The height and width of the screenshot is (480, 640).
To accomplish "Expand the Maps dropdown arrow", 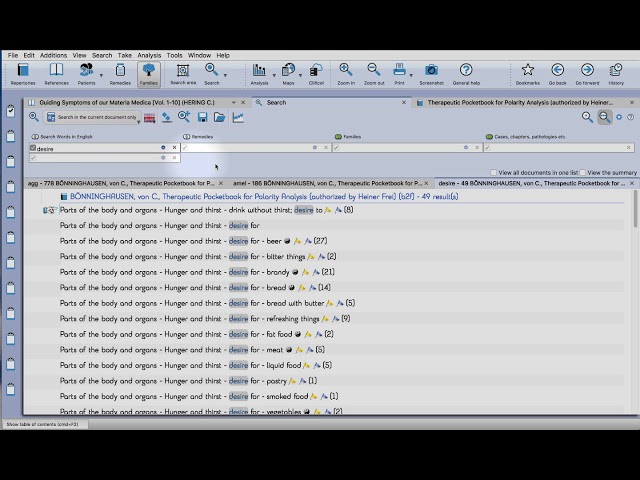I will pos(300,76).
